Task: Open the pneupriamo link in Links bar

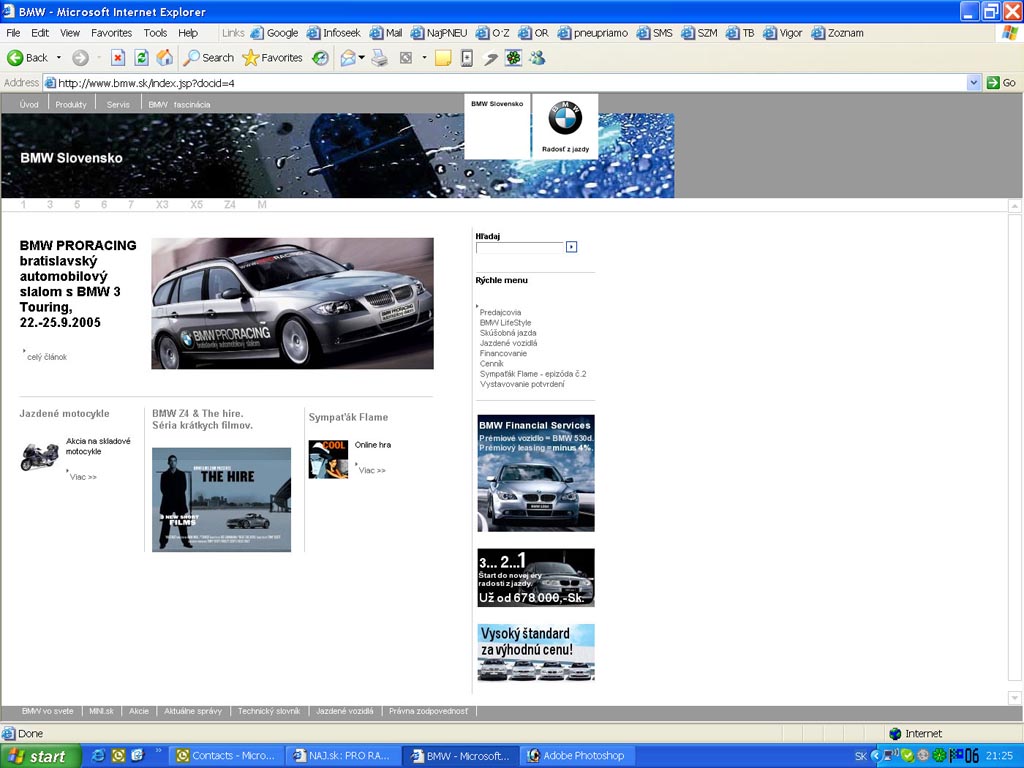Action: point(593,33)
